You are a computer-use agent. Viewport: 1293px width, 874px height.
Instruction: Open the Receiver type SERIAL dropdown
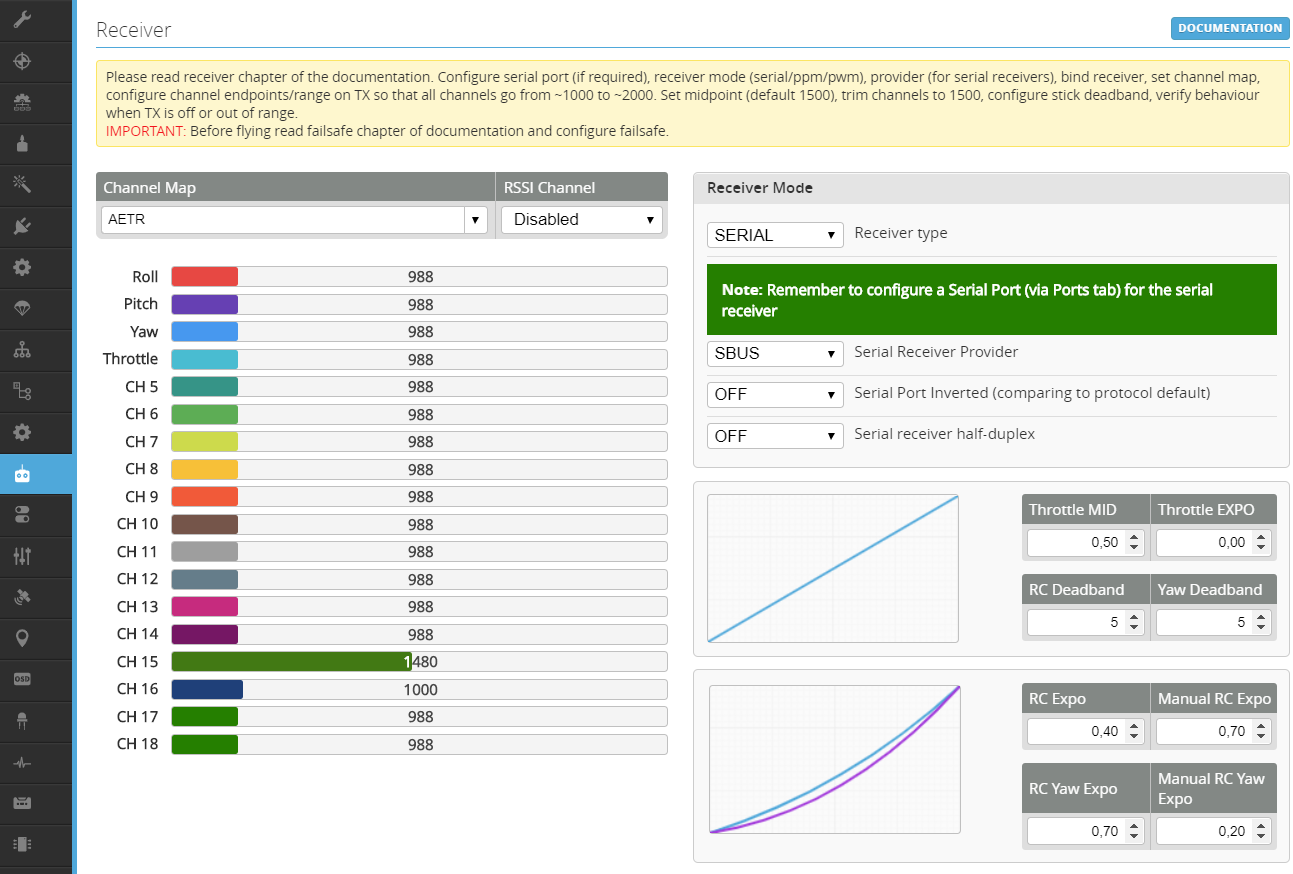774,235
